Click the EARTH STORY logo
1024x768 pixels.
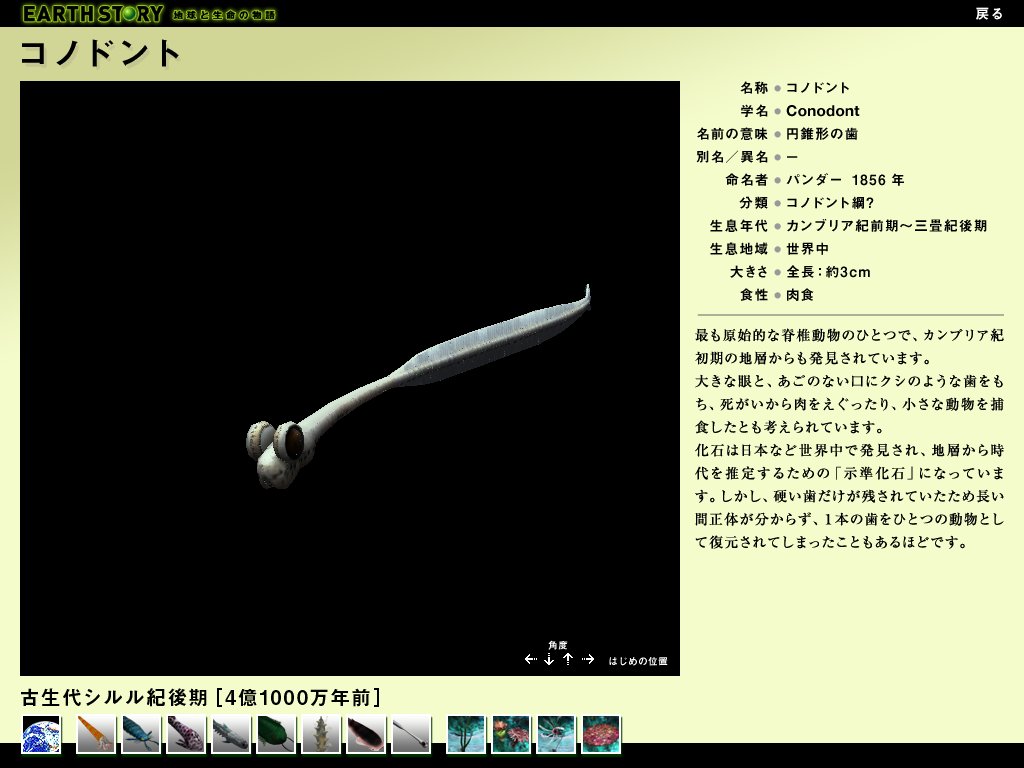(x=95, y=14)
